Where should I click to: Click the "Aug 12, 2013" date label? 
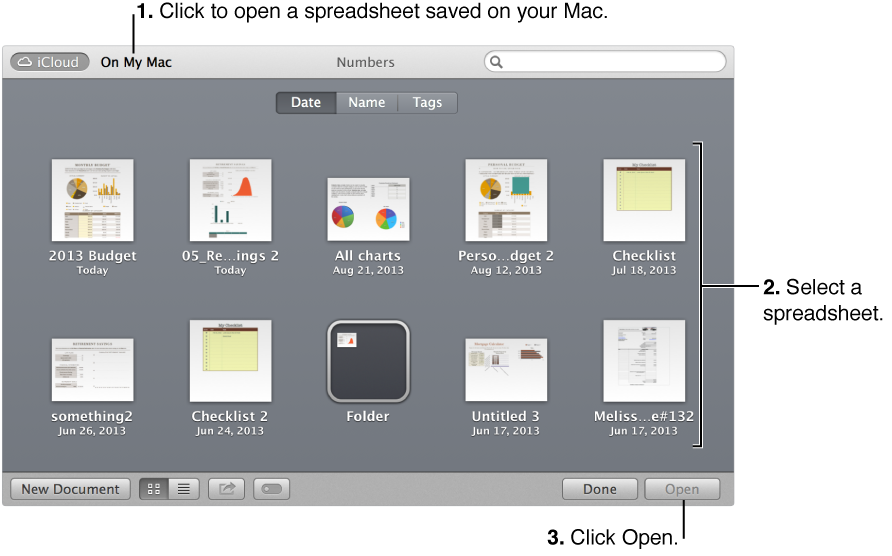(506, 270)
